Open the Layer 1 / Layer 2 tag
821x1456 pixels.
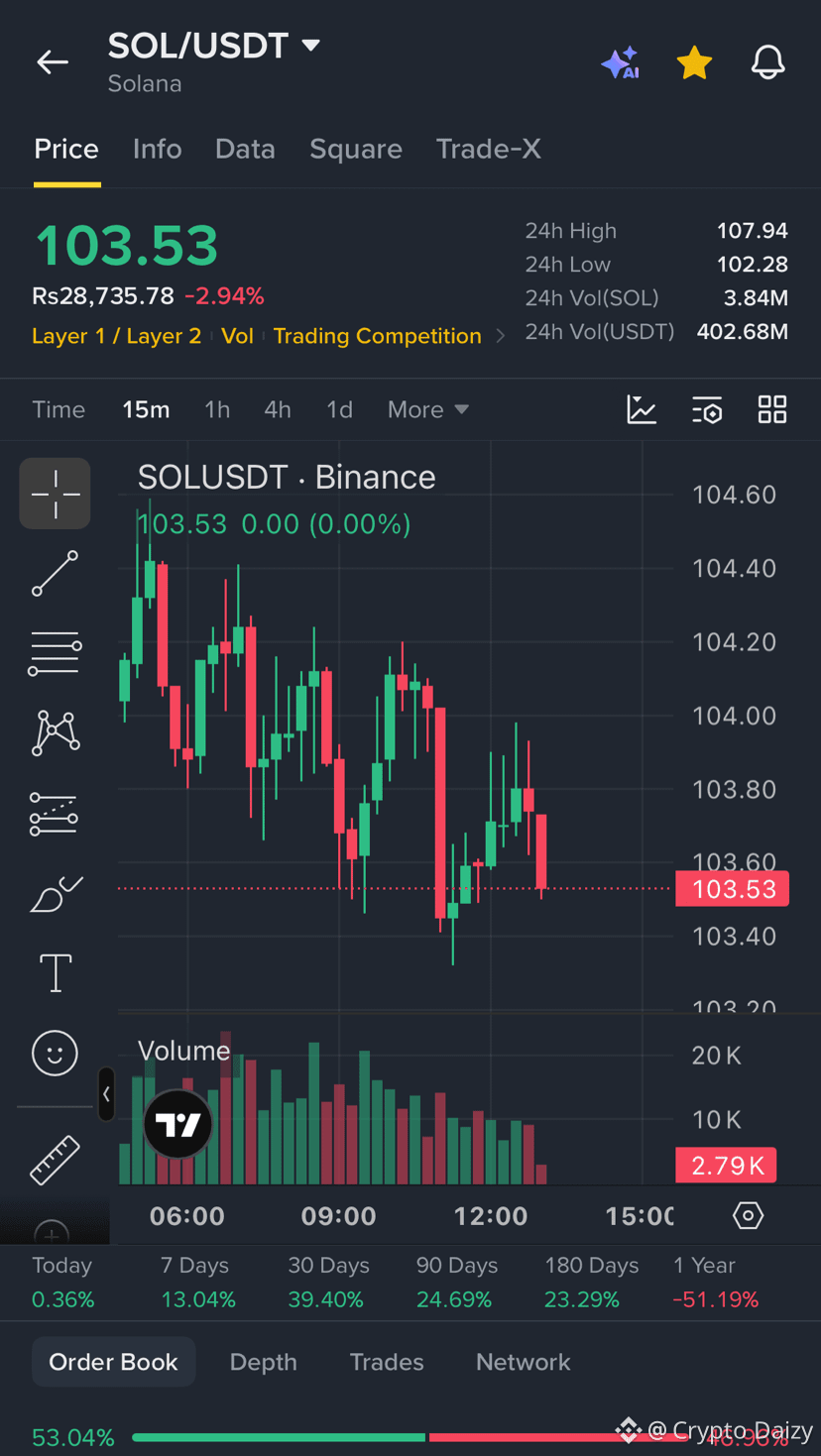click(x=116, y=336)
